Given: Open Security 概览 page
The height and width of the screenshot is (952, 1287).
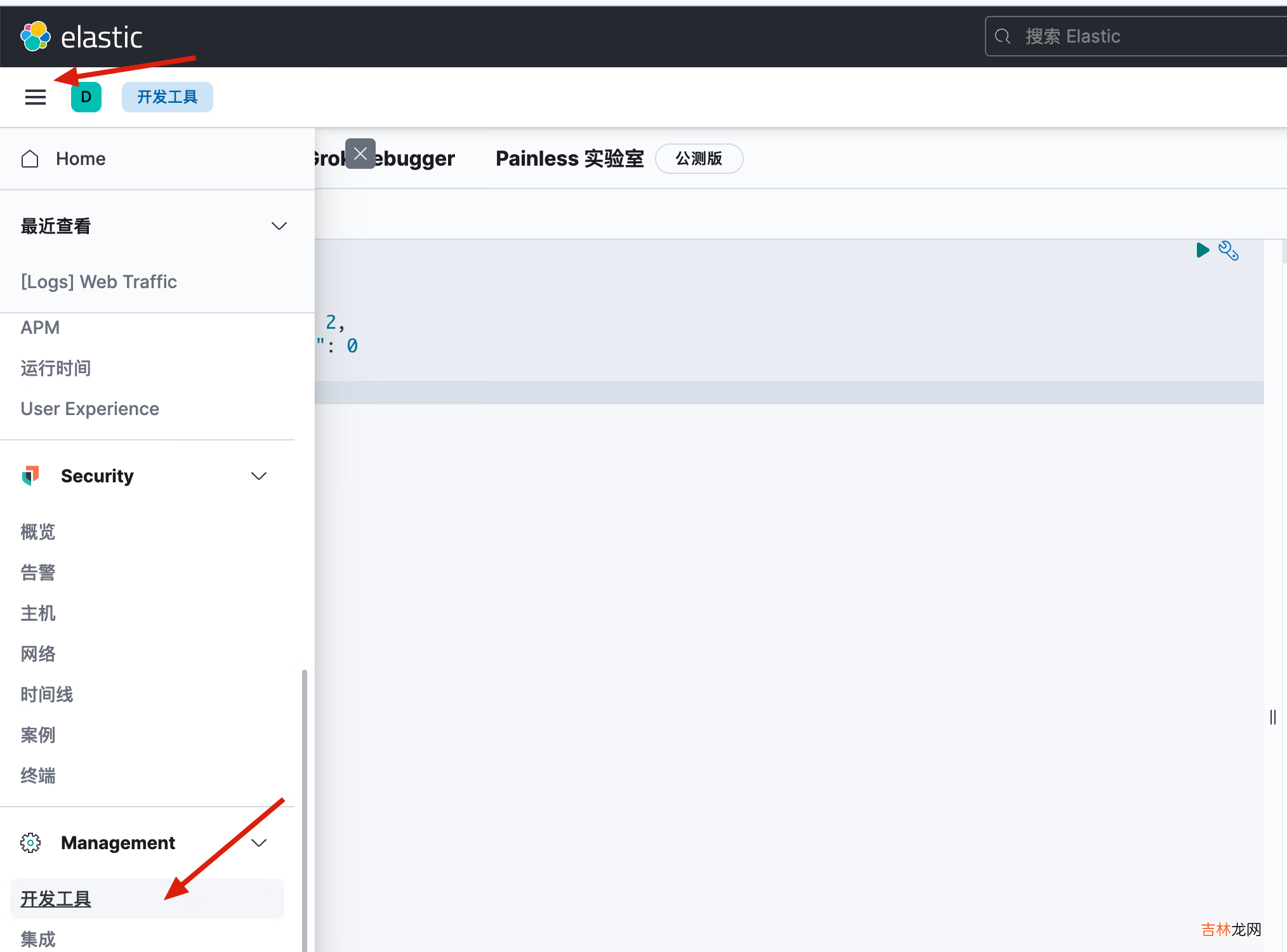Looking at the screenshot, I should tap(38, 532).
